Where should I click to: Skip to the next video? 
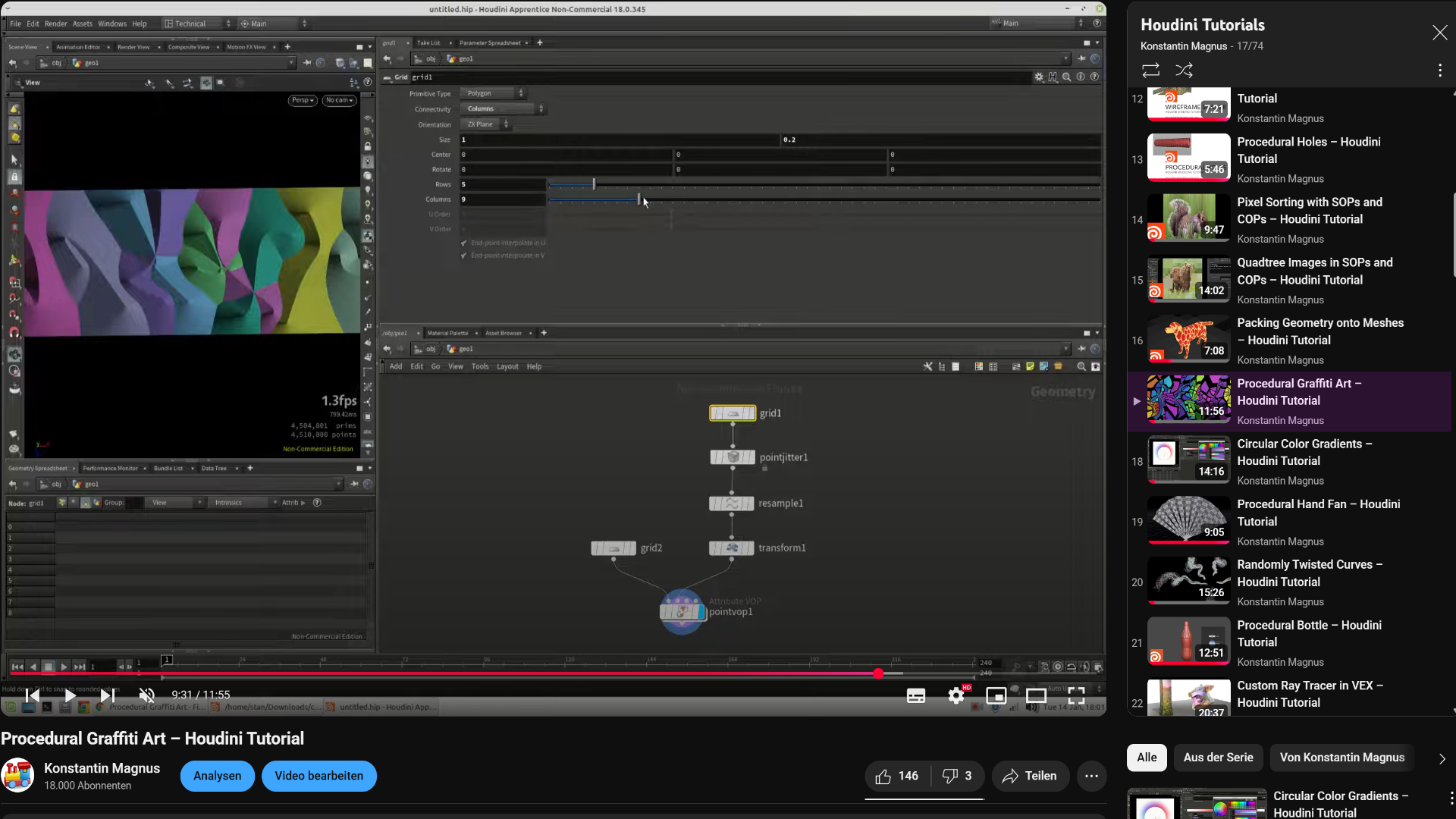point(108,695)
